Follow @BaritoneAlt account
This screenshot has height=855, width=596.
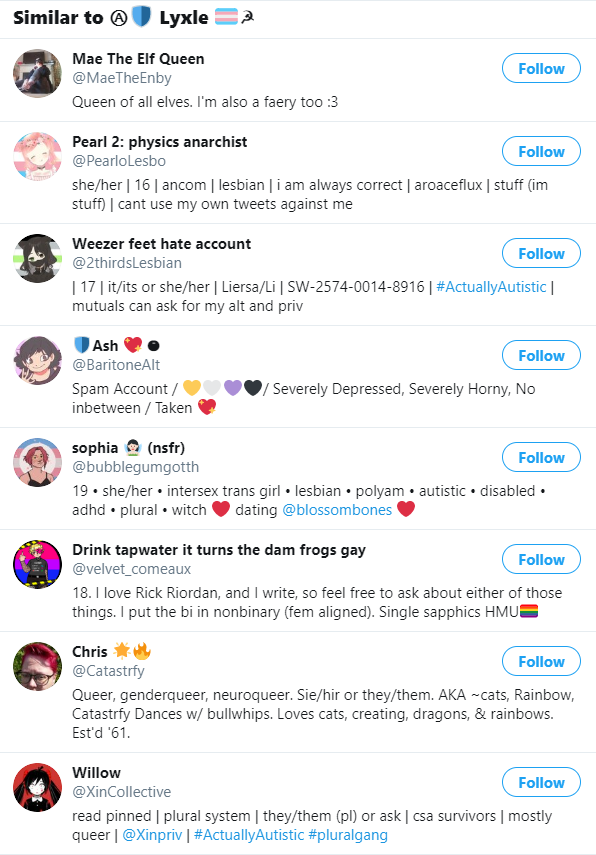(x=541, y=355)
